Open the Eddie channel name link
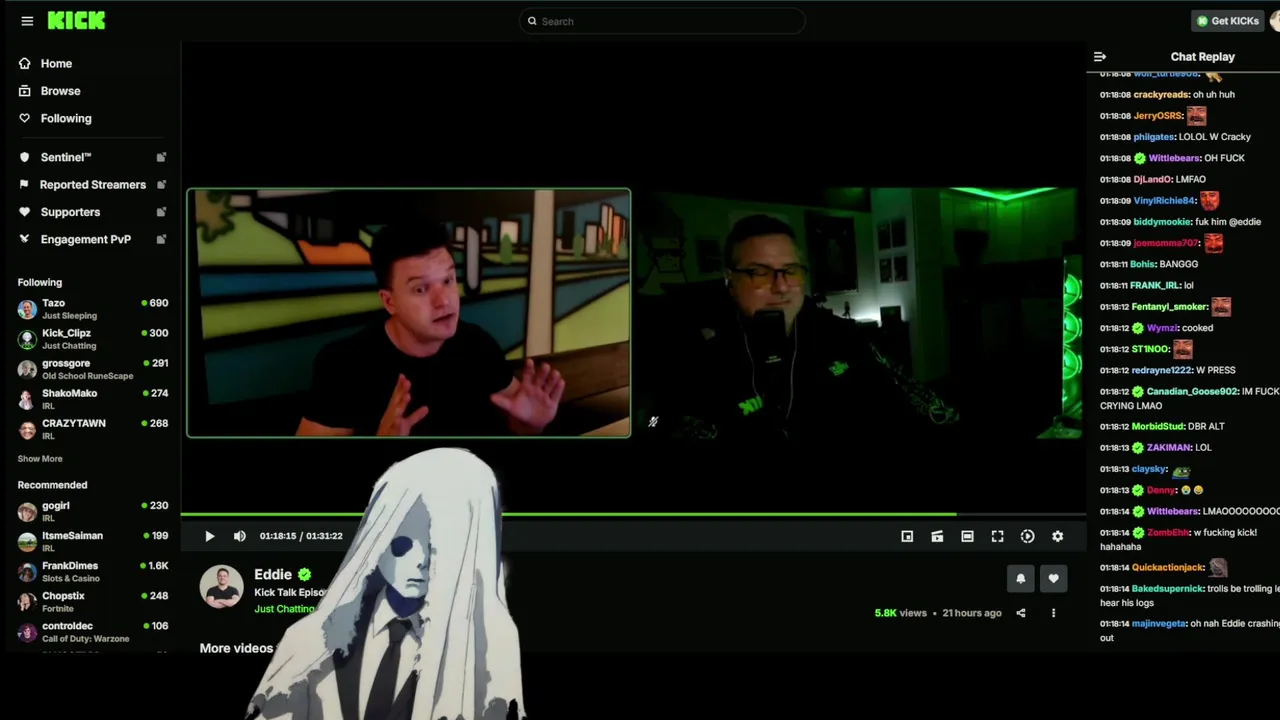 [x=273, y=575]
